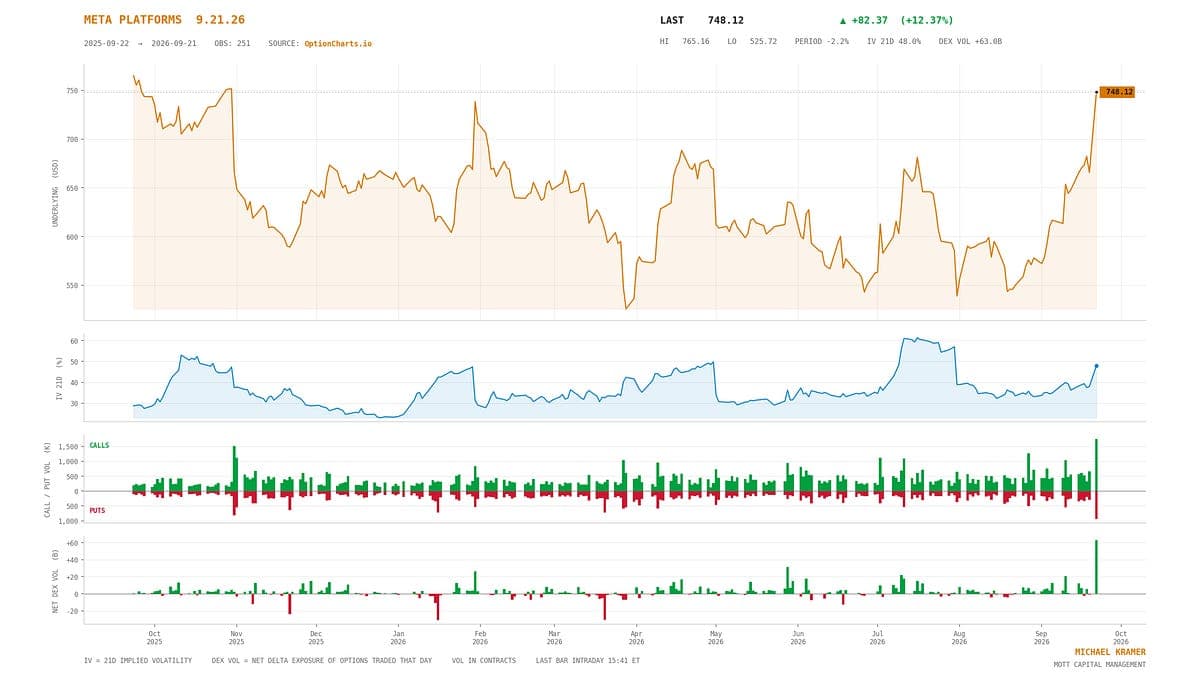Click the VOL IN CONTRACTS footnote

pyautogui.click(x=484, y=660)
